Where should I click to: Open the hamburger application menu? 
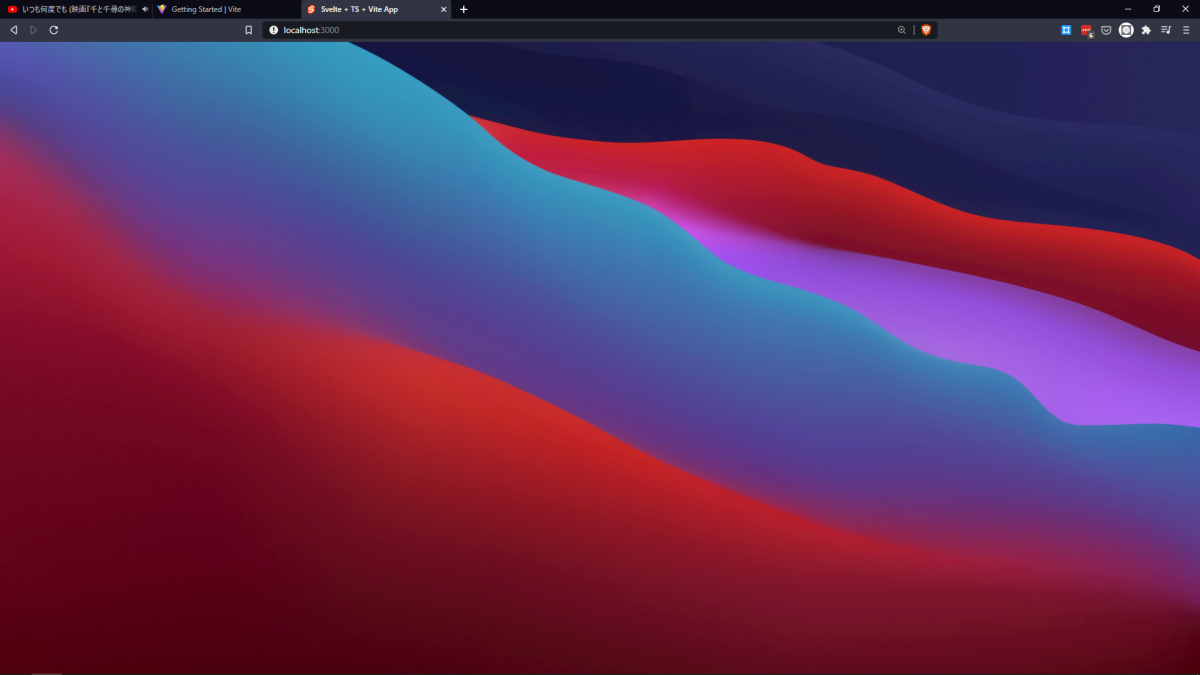tap(1186, 30)
